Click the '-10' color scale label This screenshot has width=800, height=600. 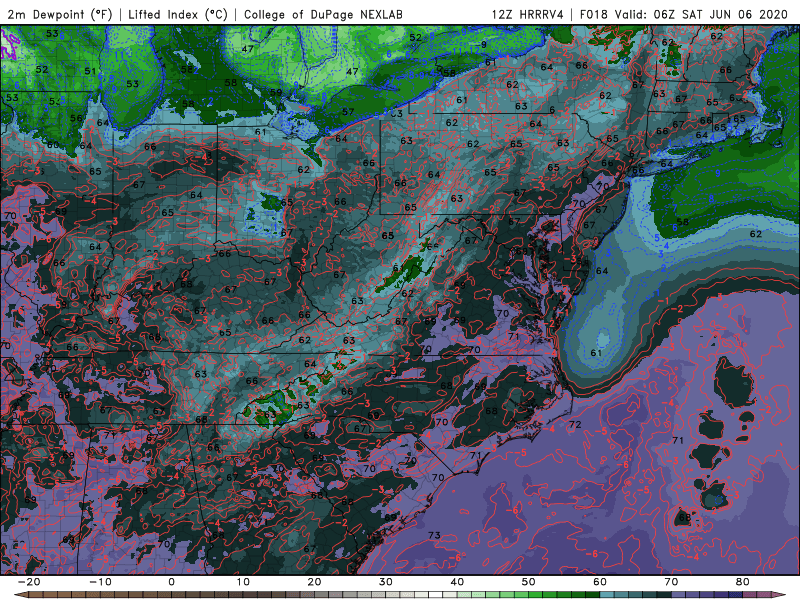(100, 582)
